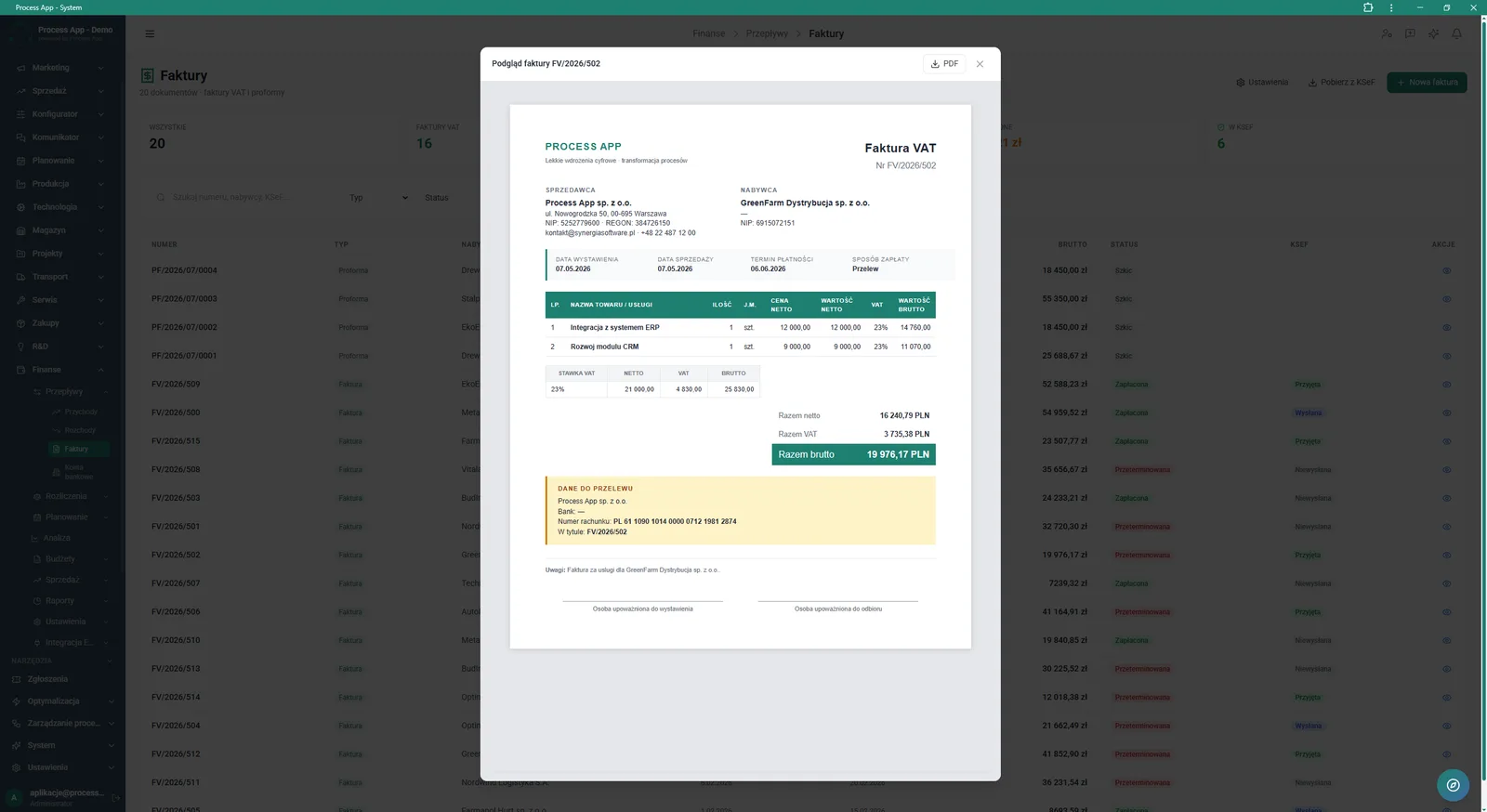The width and height of the screenshot is (1487, 812).
Task: Toggle the hamburger menu icon in header
Action: [150, 33]
